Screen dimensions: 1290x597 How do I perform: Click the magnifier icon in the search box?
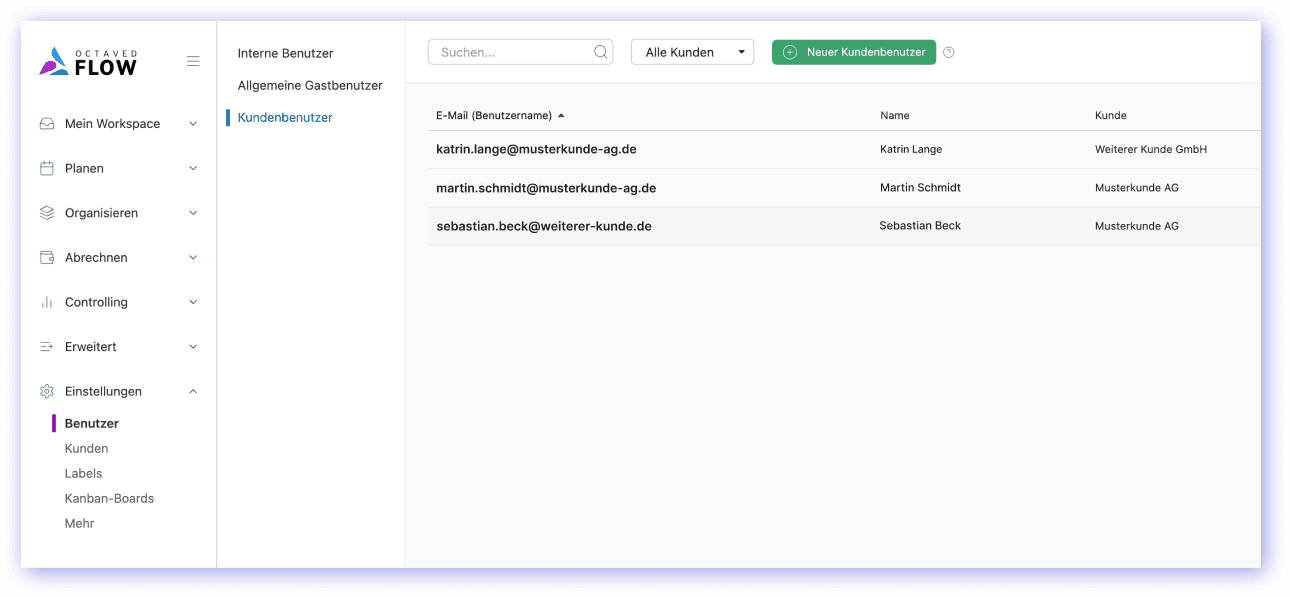(x=601, y=52)
